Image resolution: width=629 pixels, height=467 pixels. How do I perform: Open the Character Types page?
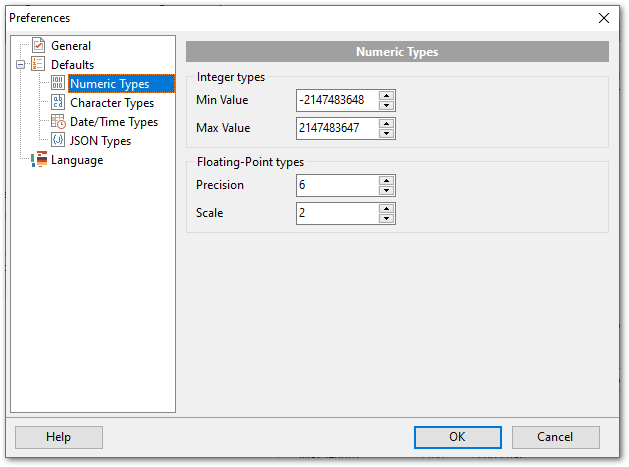tap(112, 103)
